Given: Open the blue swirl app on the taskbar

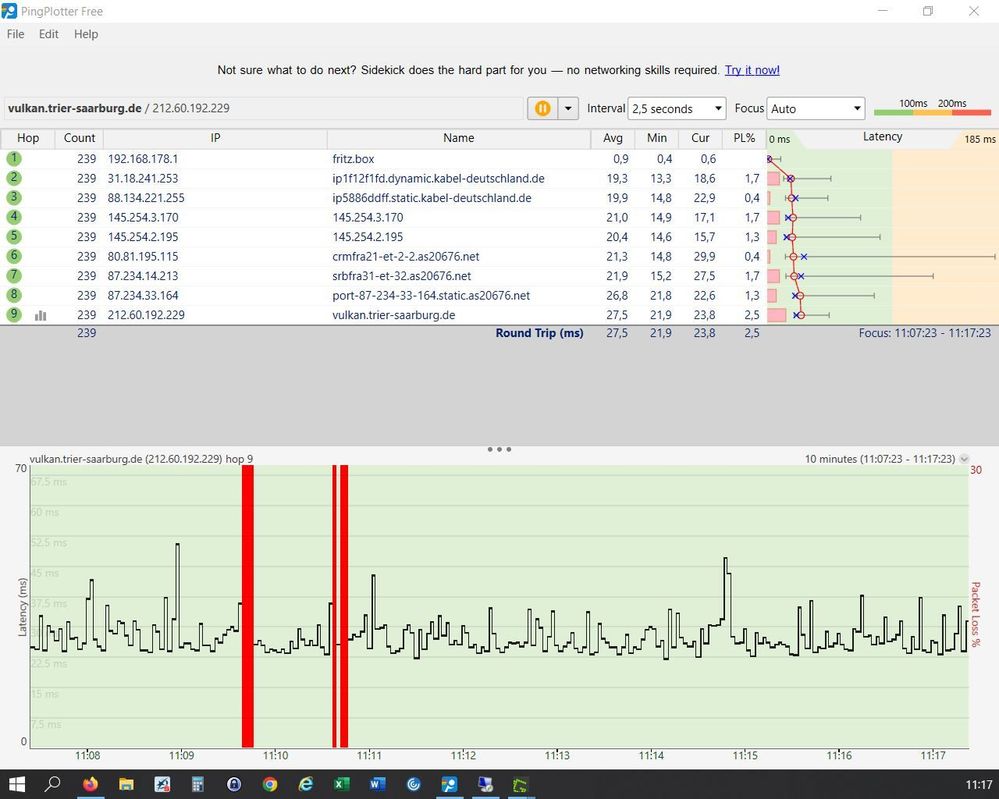Looking at the screenshot, I should (413, 784).
